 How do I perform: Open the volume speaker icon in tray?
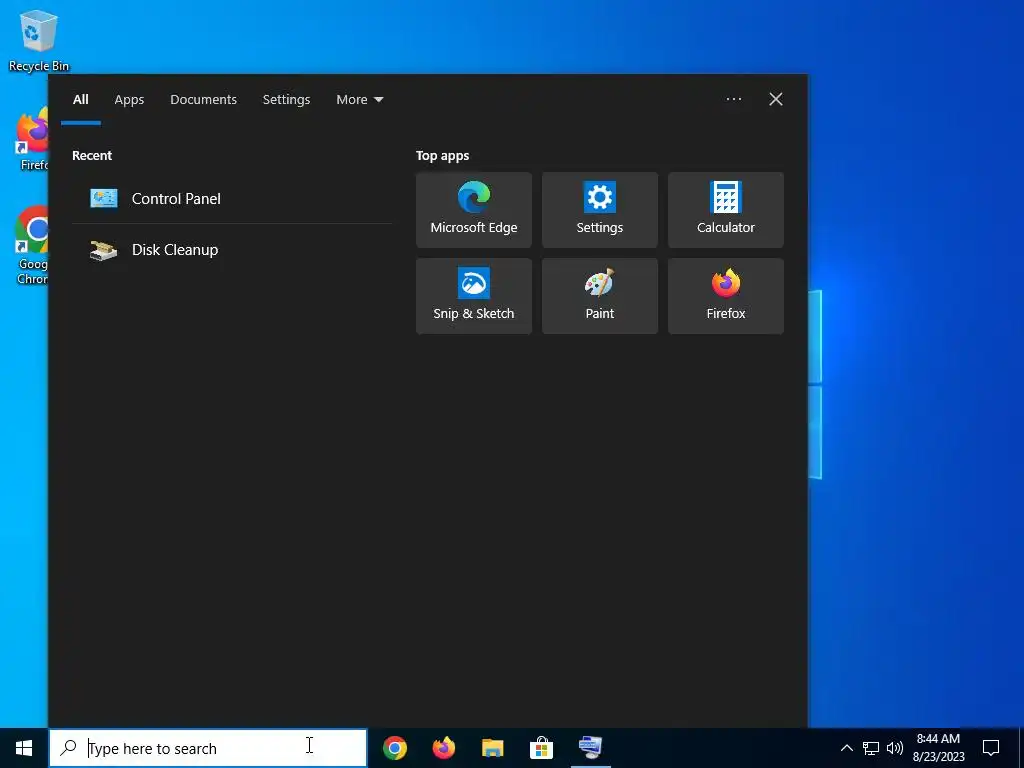pyautogui.click(x=895, y=748)
